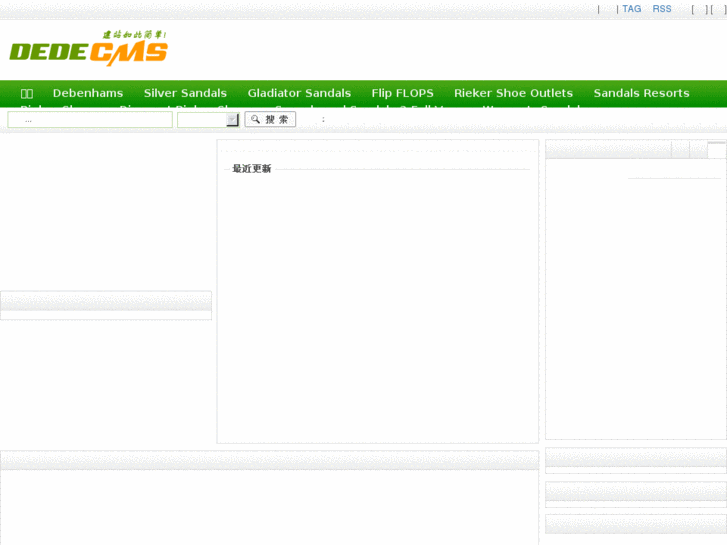Select Gladiator Sandals menu item

click(x=299, y=93)
